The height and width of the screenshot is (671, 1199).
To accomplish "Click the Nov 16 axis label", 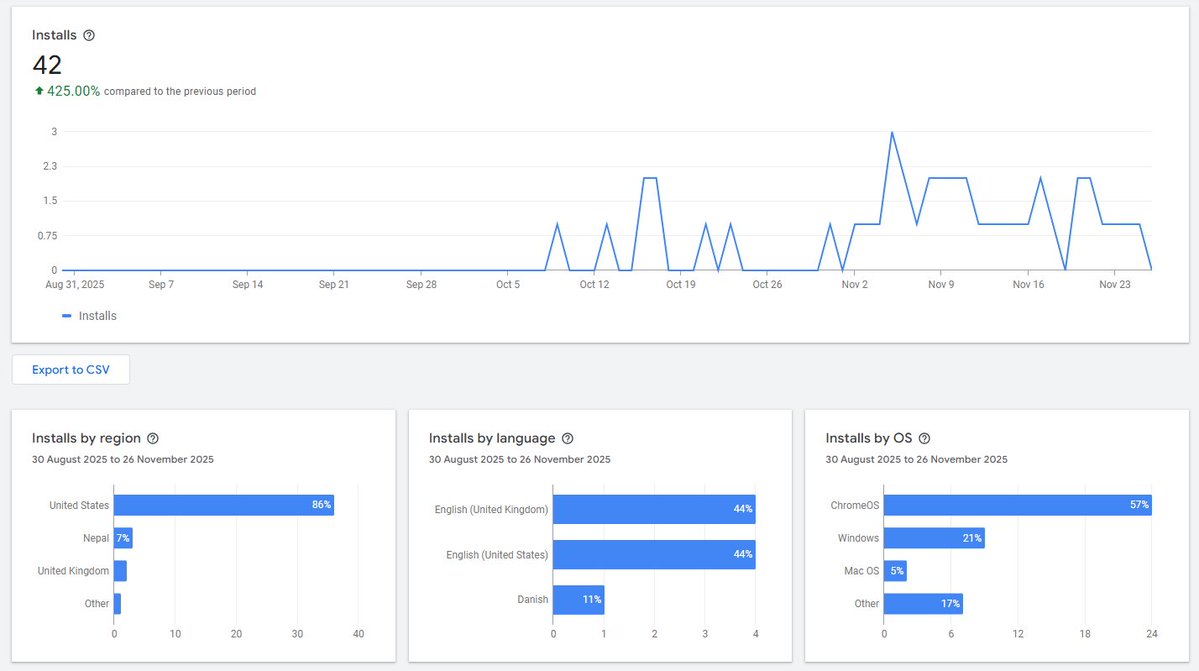I will click(x=1028, y=284).
